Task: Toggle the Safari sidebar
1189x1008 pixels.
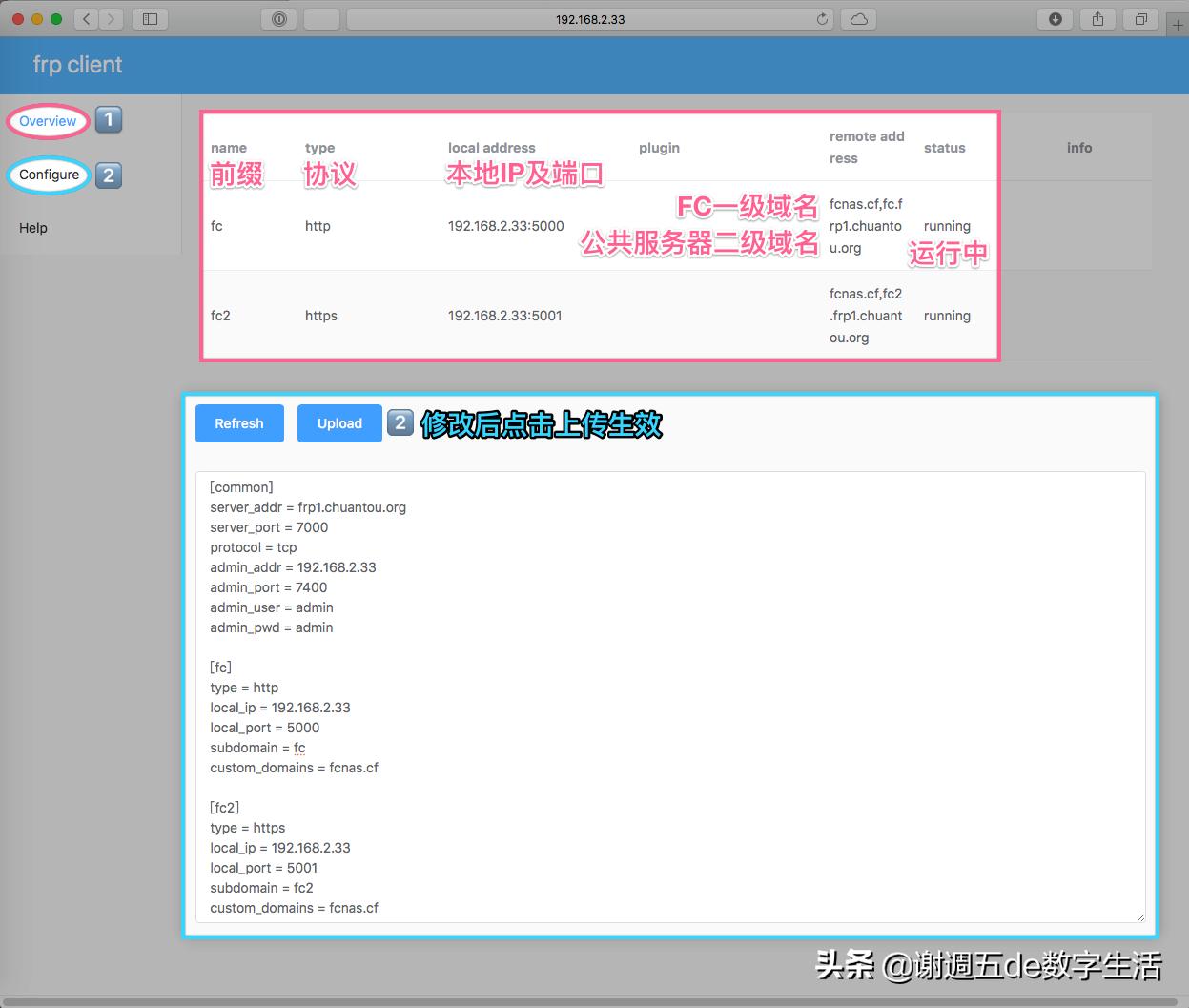Action: (x=150, y=18)
